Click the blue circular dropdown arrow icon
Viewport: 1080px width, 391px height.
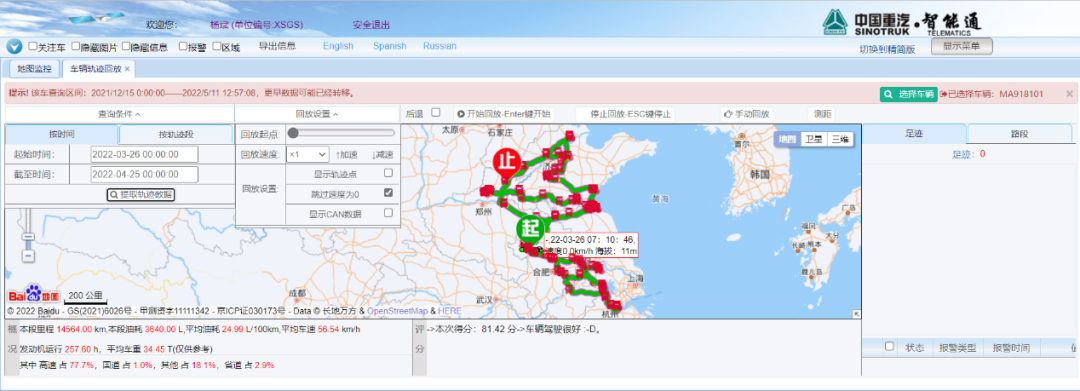(14, 47)
